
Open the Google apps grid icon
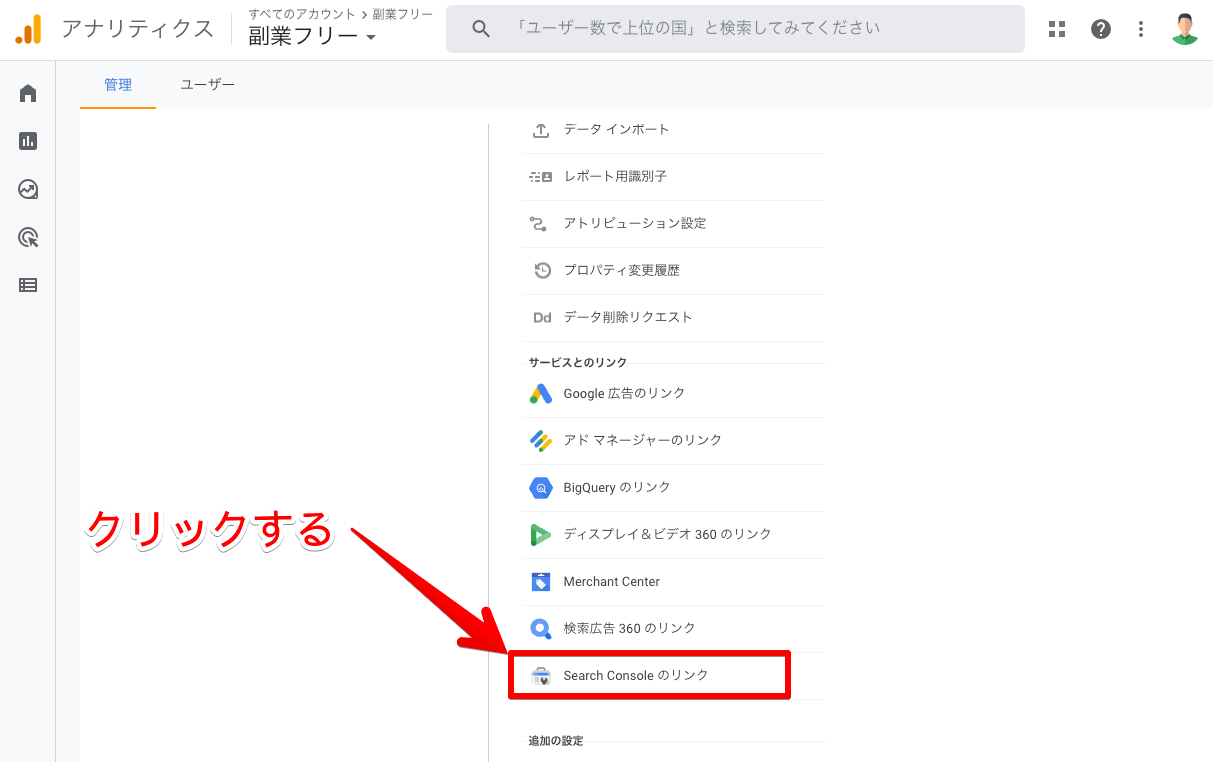(x=1057, y=29)
